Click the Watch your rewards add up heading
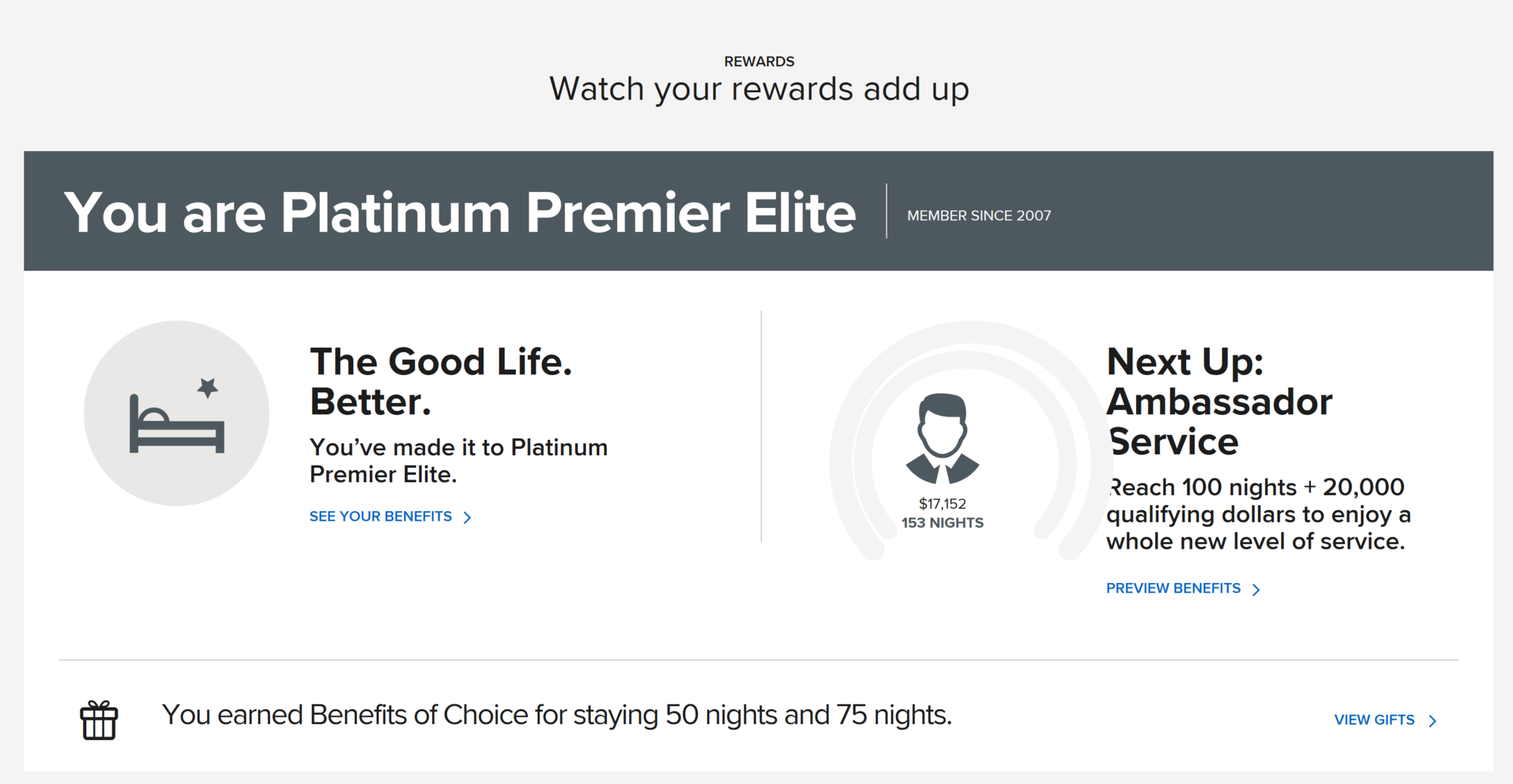The width and height of the screenshot is (1513, 784). pos(759,89)
